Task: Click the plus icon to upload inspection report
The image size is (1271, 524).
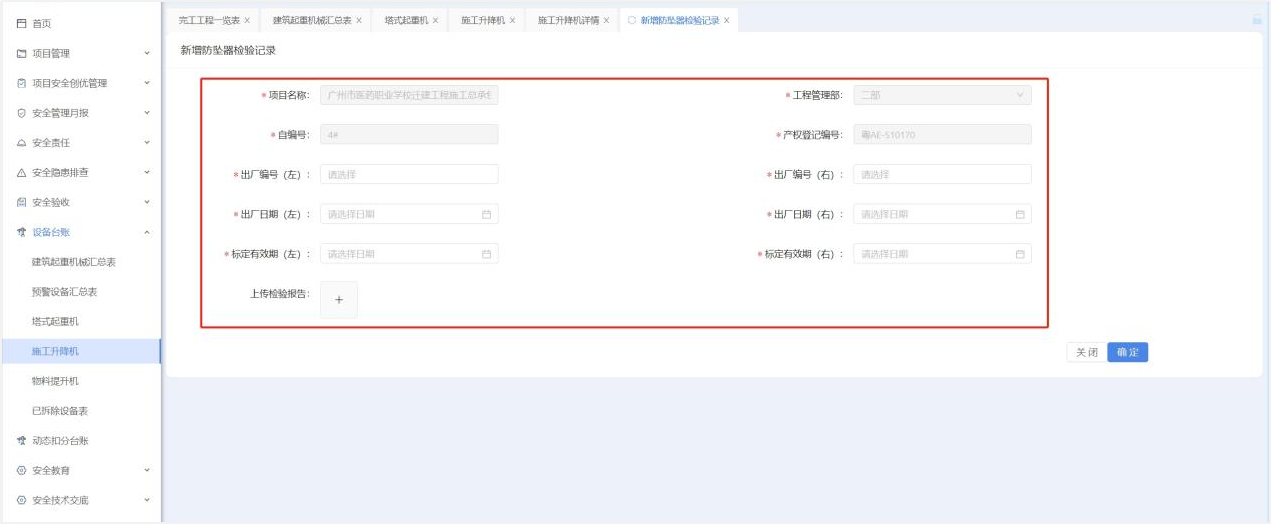Action: point(338,300)
